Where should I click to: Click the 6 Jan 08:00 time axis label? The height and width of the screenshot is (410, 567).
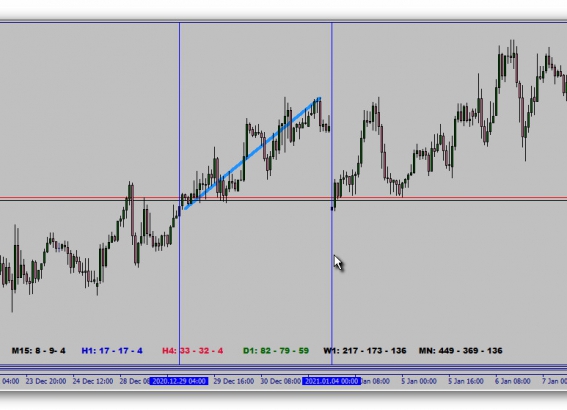click(x=513, y=381)
